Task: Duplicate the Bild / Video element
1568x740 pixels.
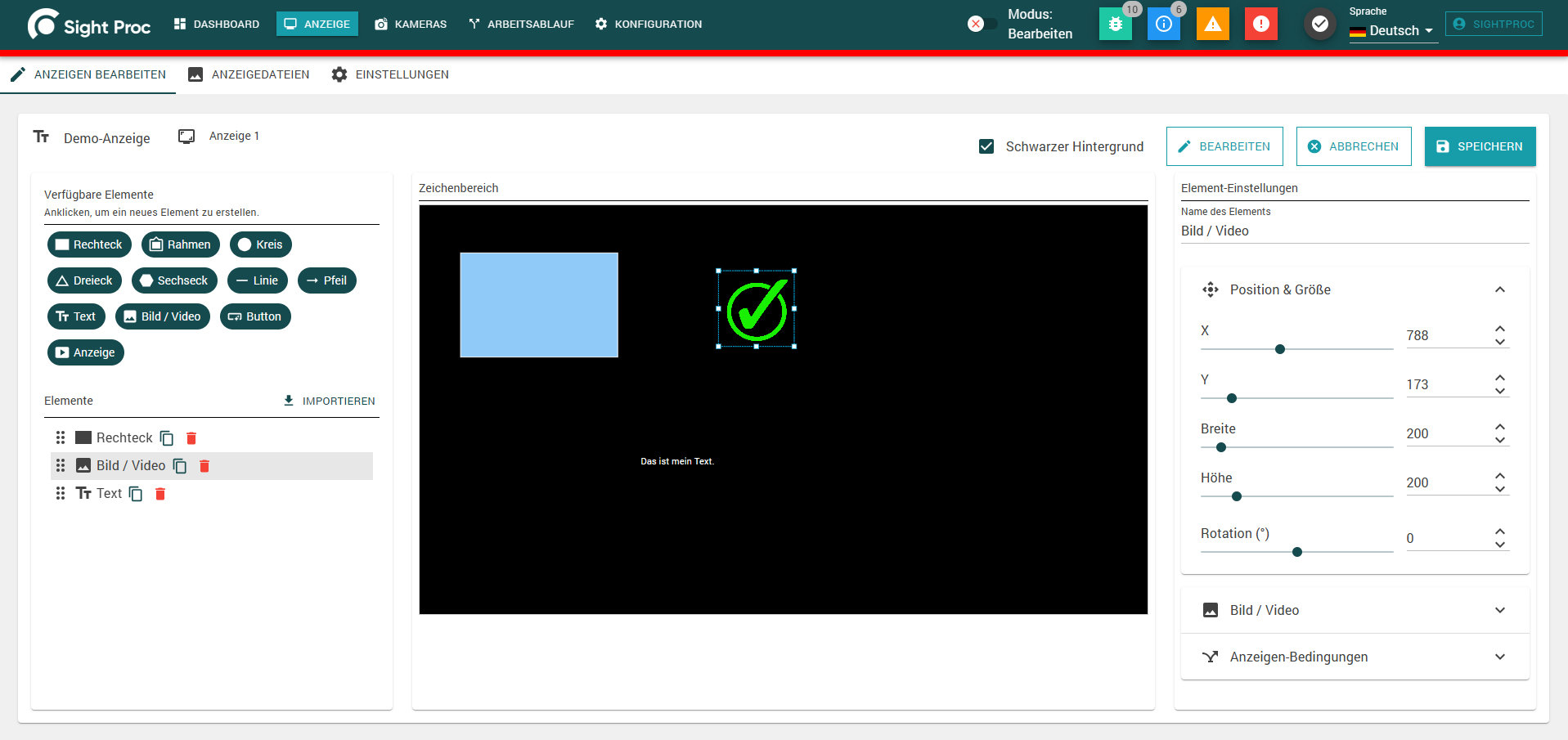Action: tap(180, 466)
